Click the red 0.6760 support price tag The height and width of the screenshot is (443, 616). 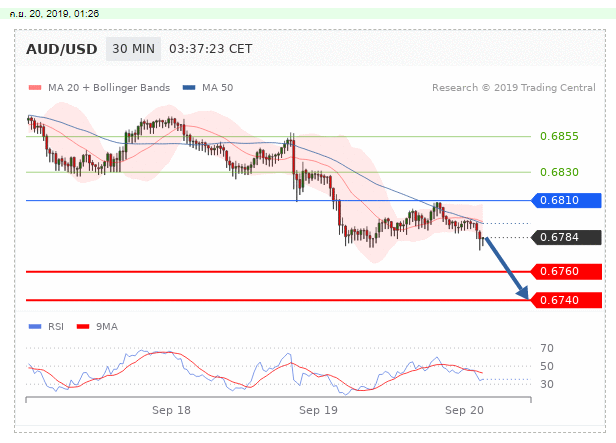[x=566, y=271]
